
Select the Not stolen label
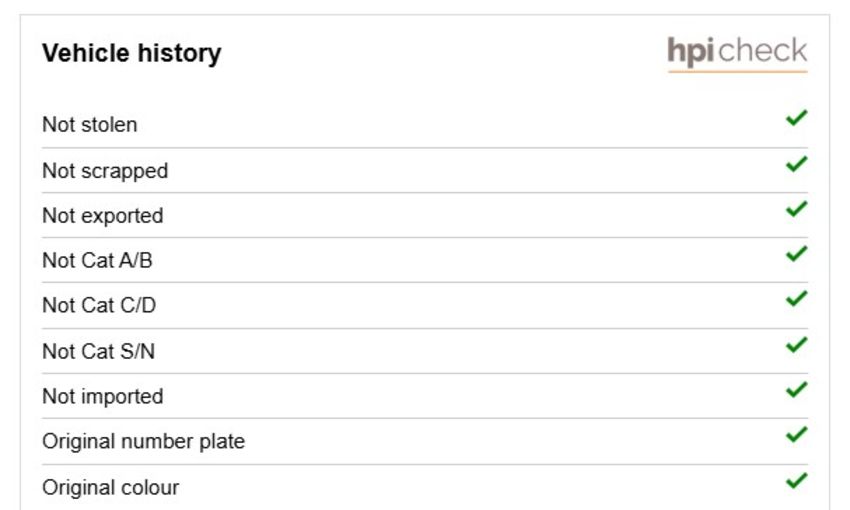coord(89,125)
